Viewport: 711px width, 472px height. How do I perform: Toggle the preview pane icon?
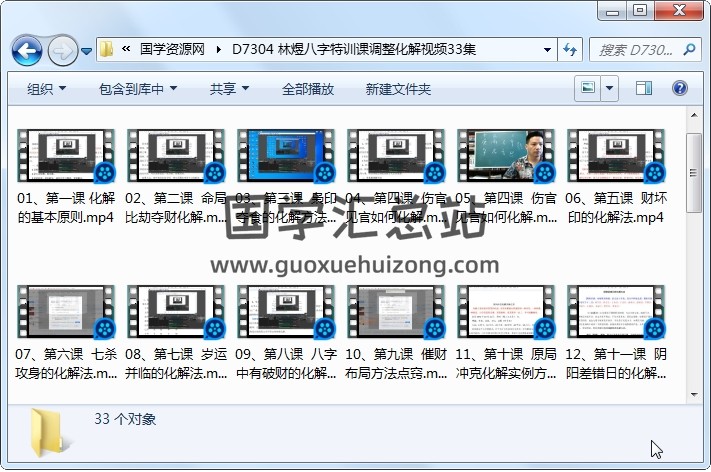644,88
